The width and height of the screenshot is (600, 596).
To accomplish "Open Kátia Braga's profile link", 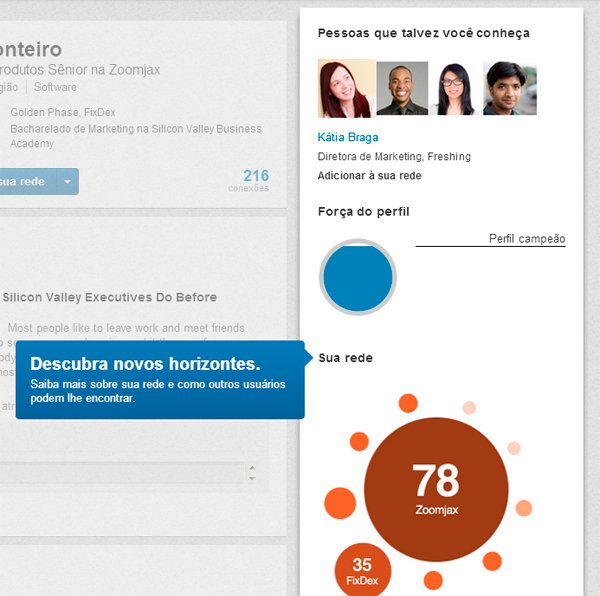I will 348,137.
